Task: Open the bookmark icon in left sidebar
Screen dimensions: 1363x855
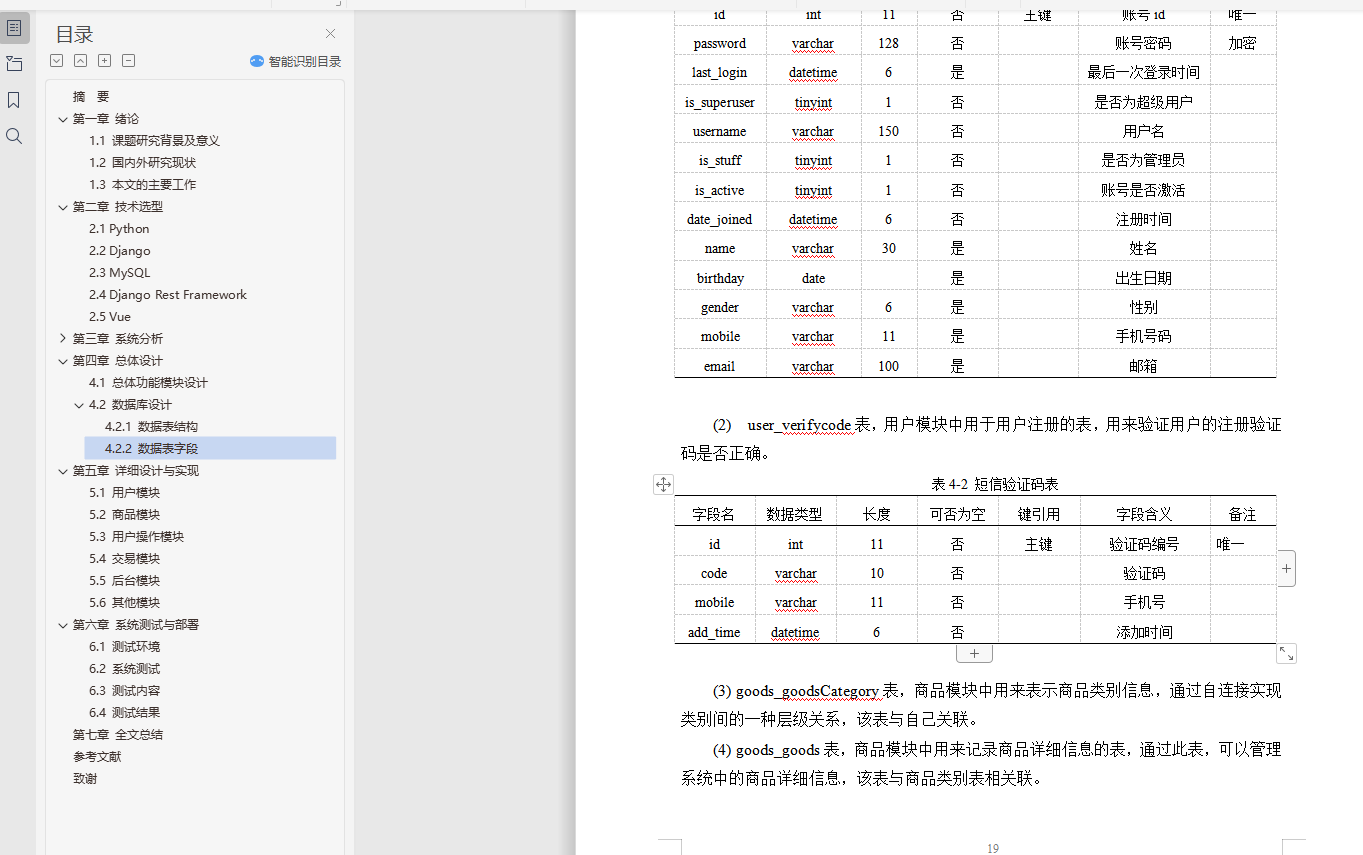Action: pos(14,100)
